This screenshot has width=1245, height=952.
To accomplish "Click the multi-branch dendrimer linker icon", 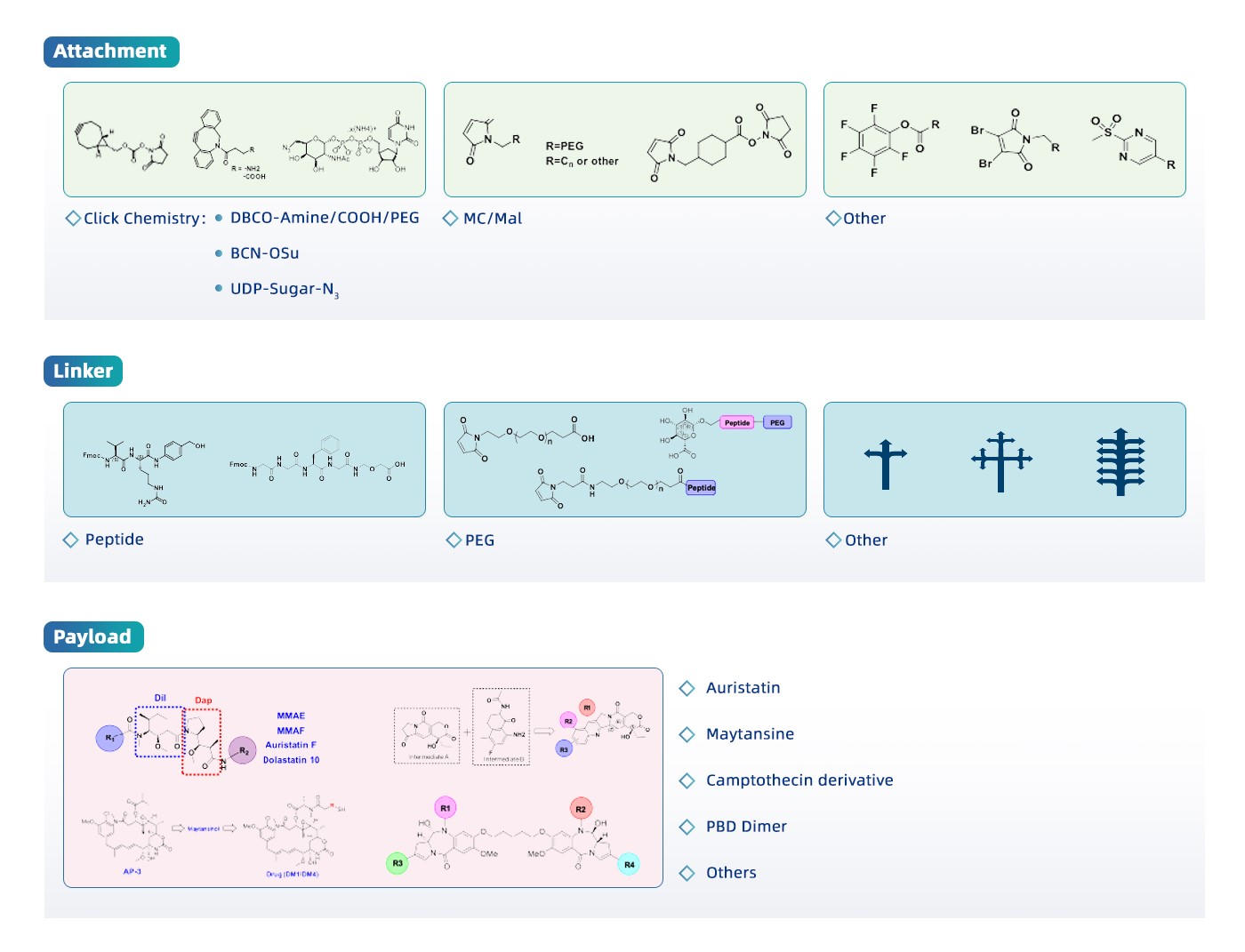I will click(1120, 461).
